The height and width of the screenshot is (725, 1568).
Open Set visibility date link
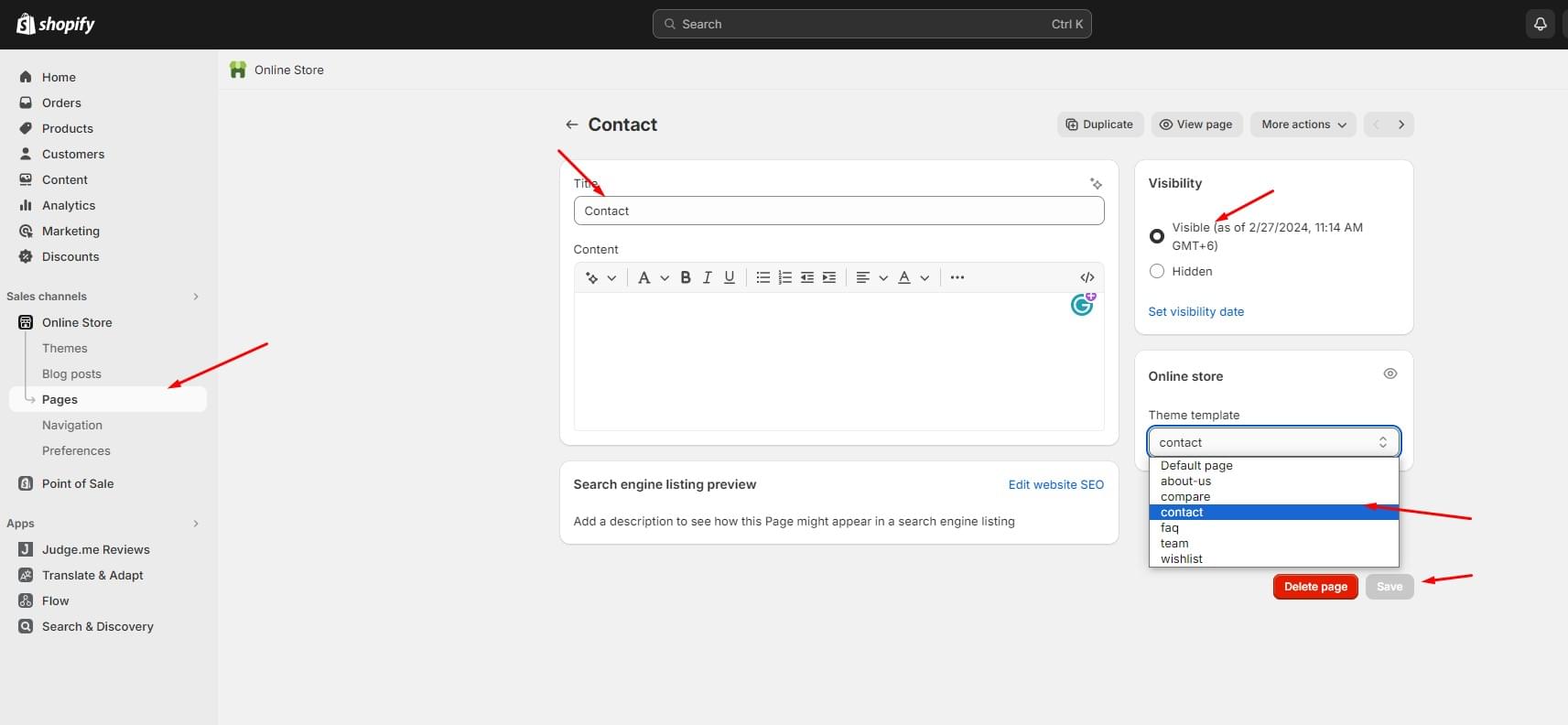click(x=1195, y=312)
